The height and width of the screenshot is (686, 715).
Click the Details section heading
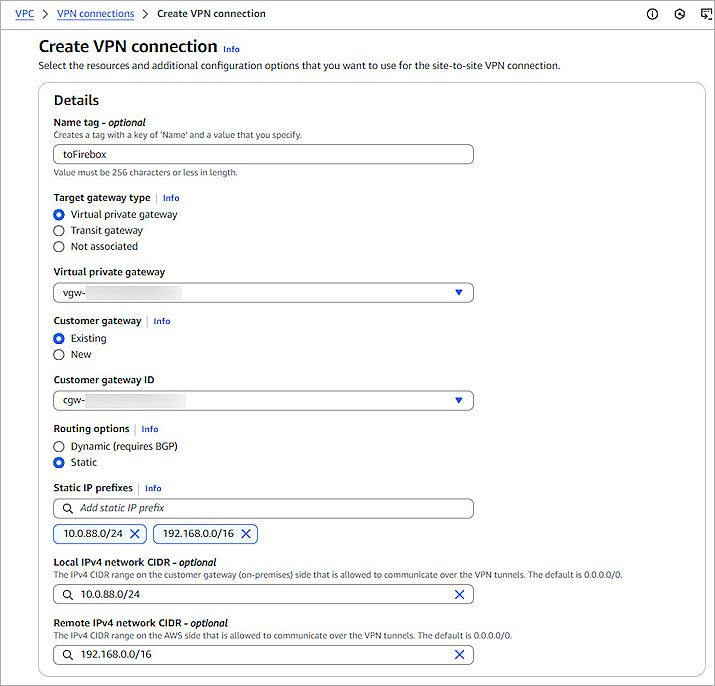tap(76, 100)
